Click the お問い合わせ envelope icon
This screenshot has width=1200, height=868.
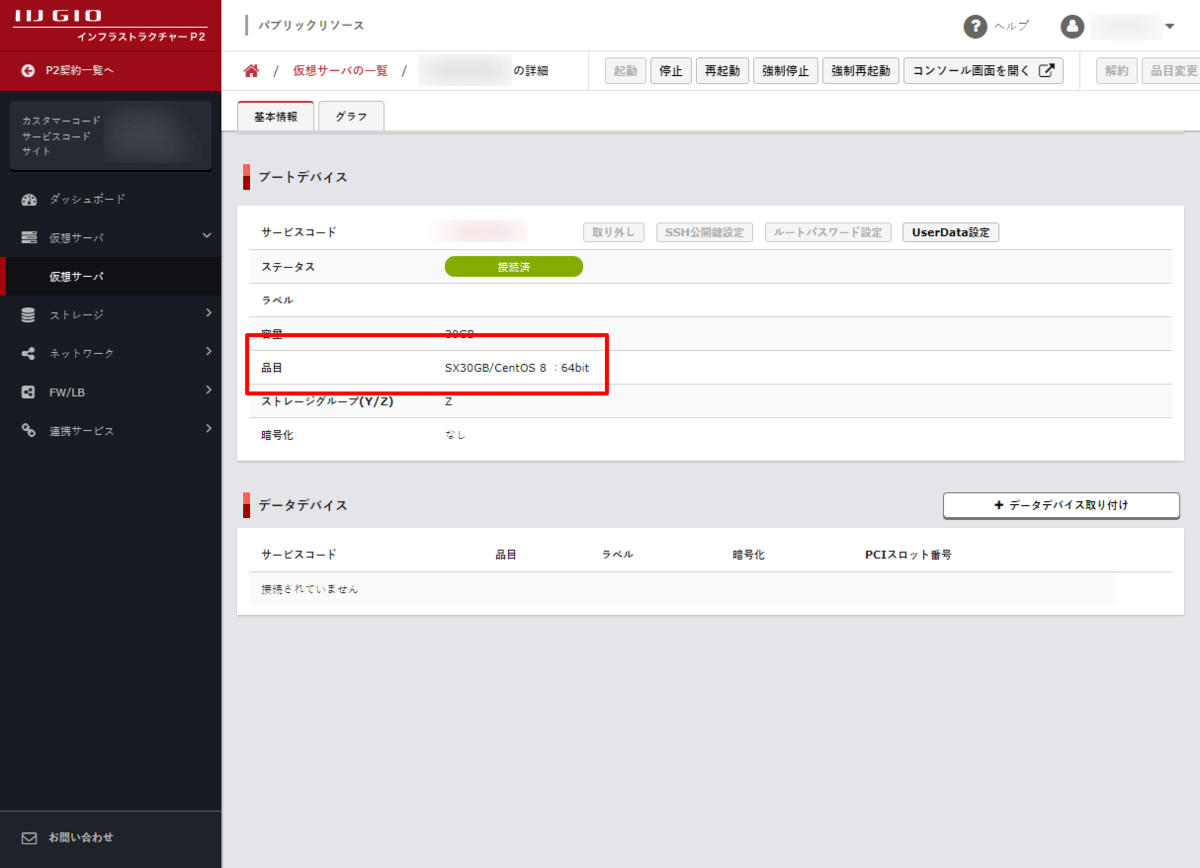(x=29, y=837)
